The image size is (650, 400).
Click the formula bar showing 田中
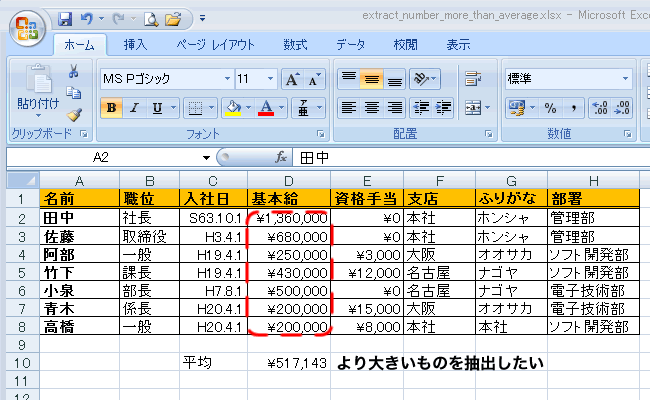coord(471,158)
